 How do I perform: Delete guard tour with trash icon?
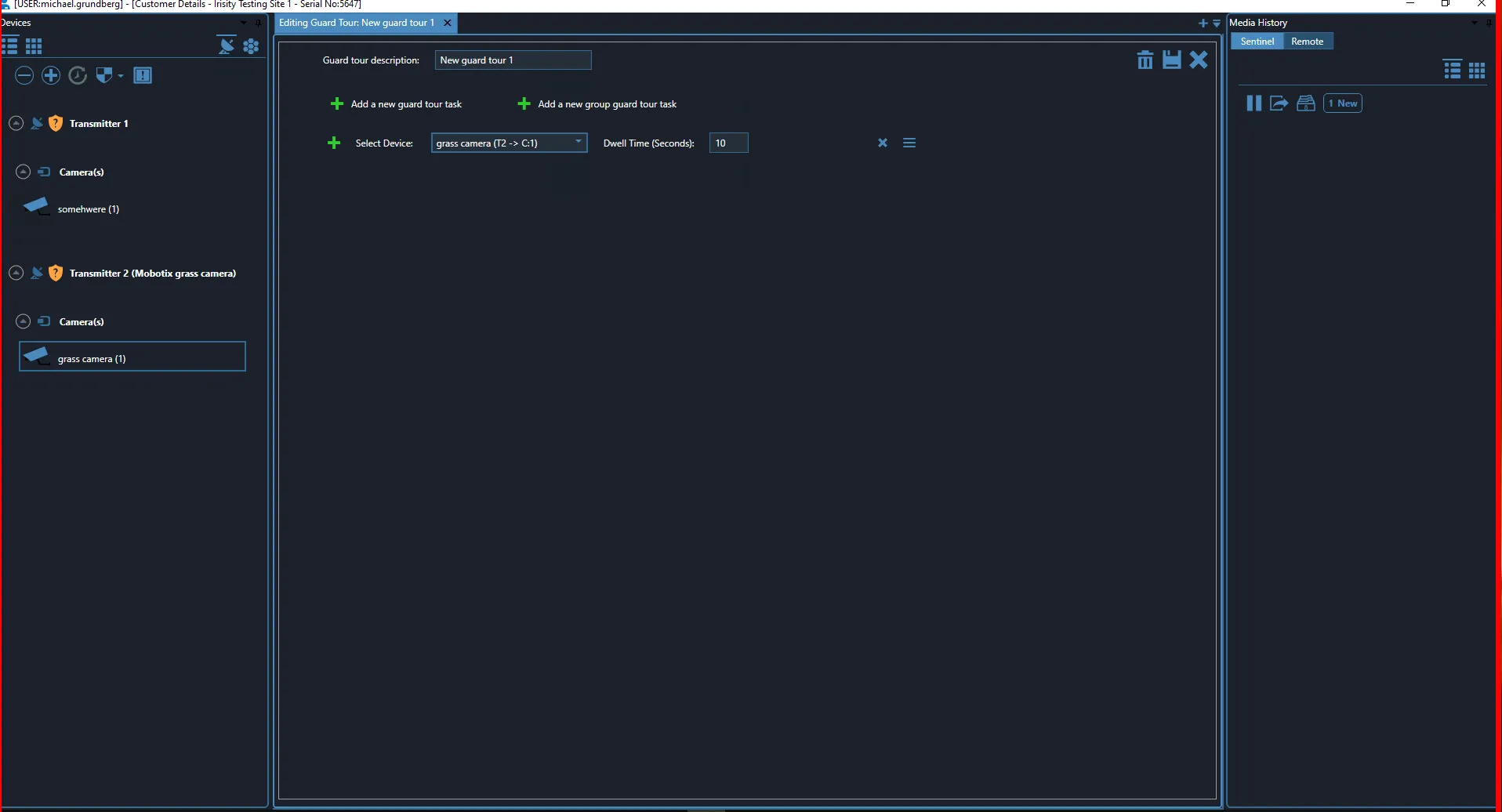coord(1145,60)
